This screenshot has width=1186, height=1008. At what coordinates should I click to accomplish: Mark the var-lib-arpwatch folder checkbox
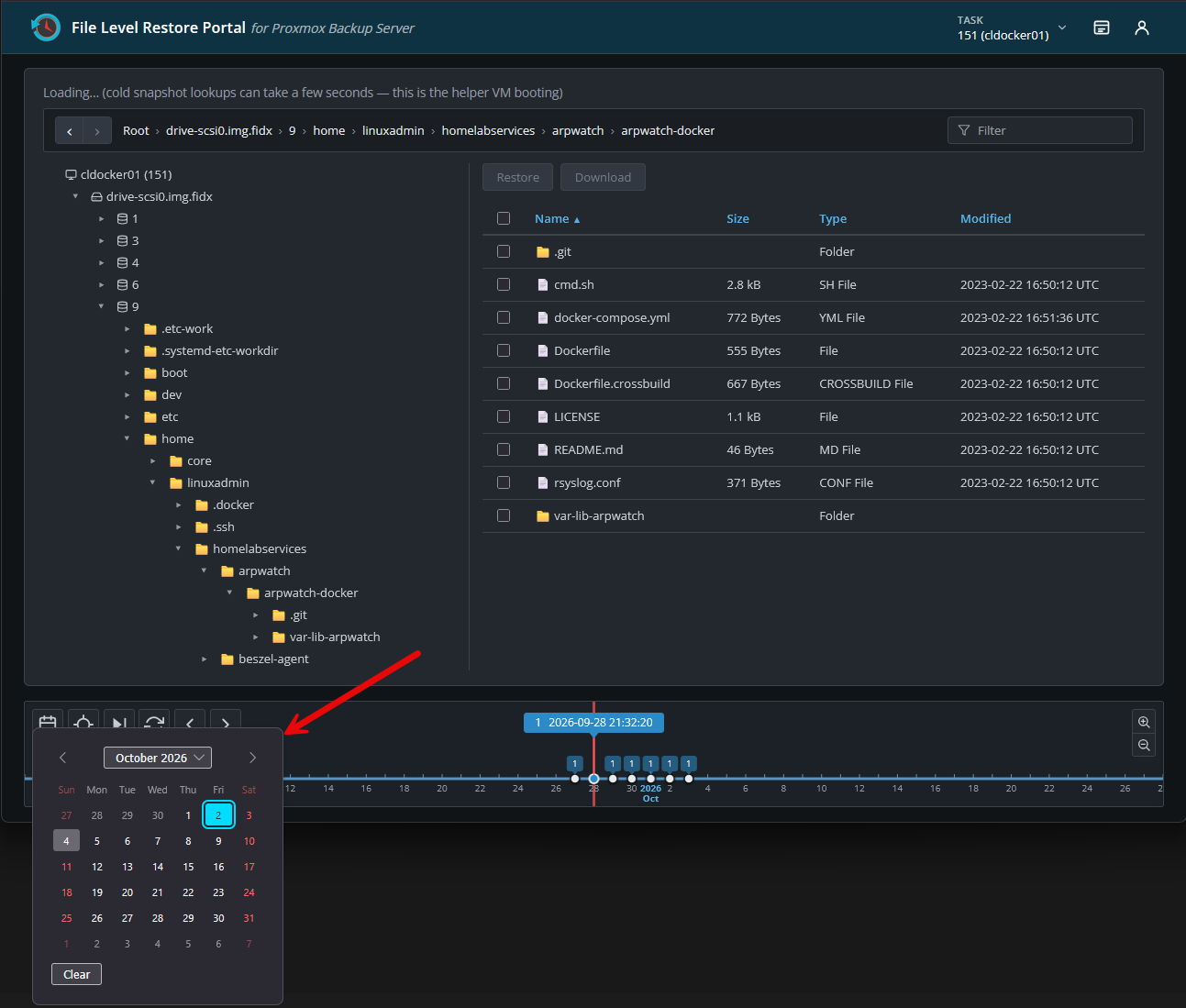tap(504, 515)
